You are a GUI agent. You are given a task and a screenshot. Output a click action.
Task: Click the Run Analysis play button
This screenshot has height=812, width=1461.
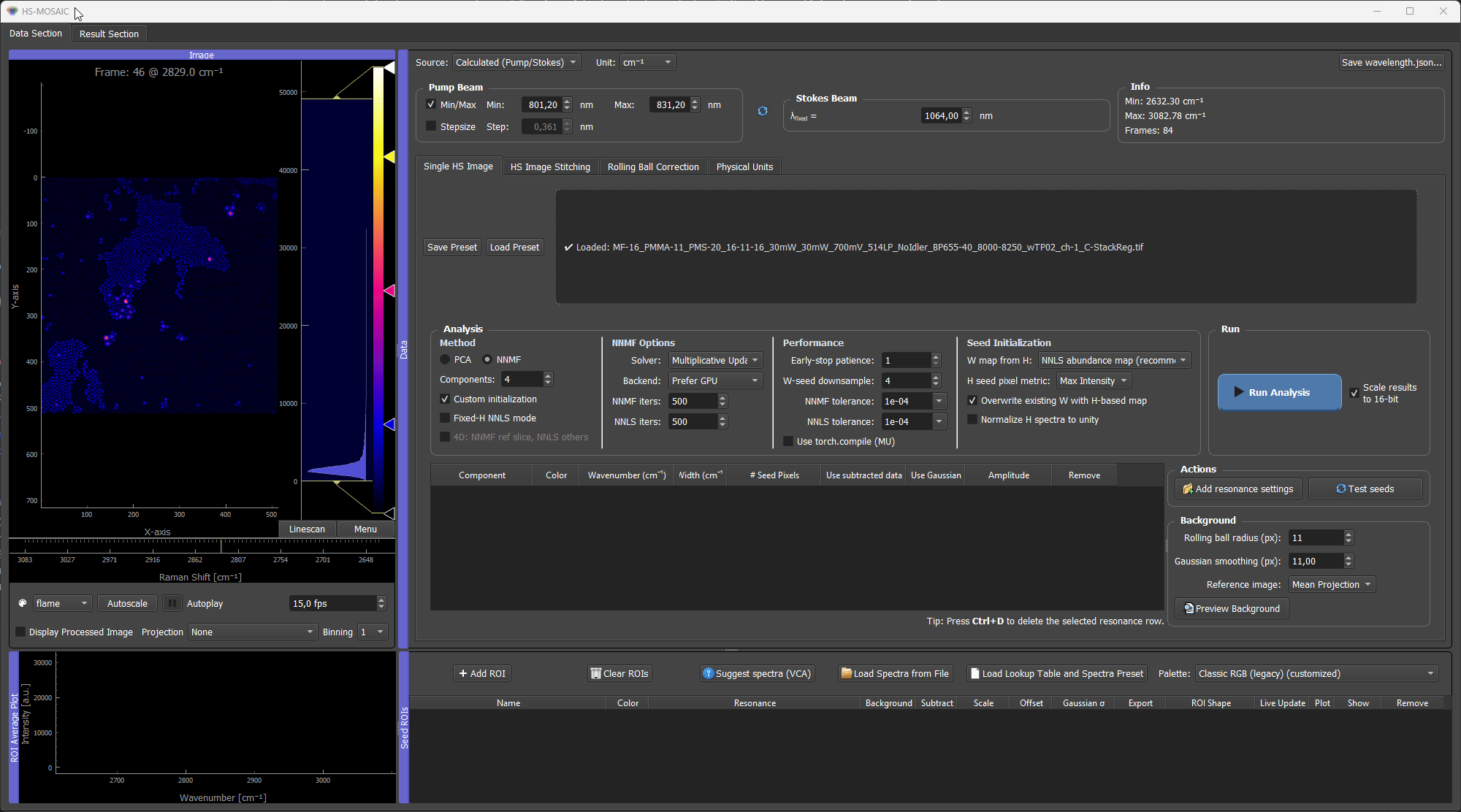pyautogui.click(x=1279, y=392)
